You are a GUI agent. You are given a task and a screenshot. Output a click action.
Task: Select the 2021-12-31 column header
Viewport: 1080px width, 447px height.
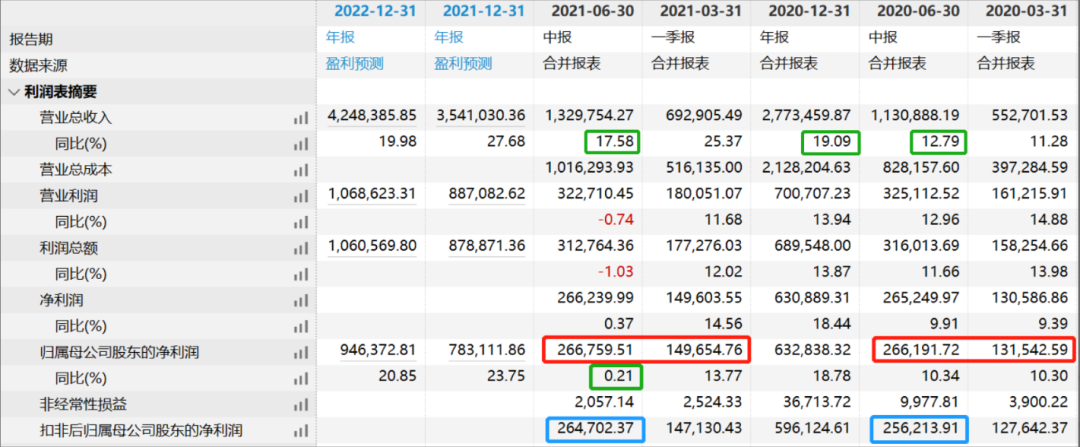coord(480,12)
